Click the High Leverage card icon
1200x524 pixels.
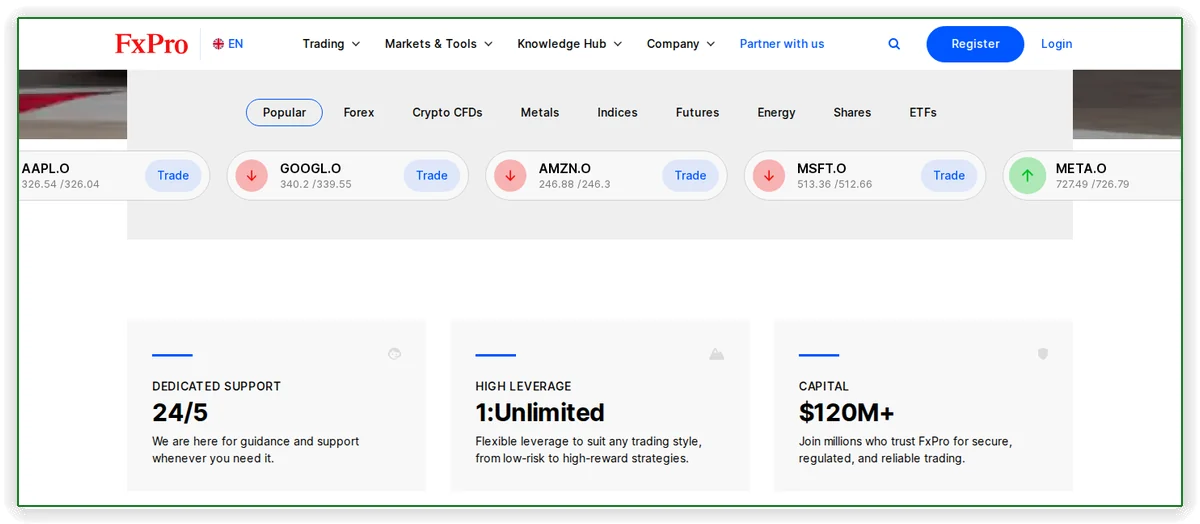coord(716,354)
